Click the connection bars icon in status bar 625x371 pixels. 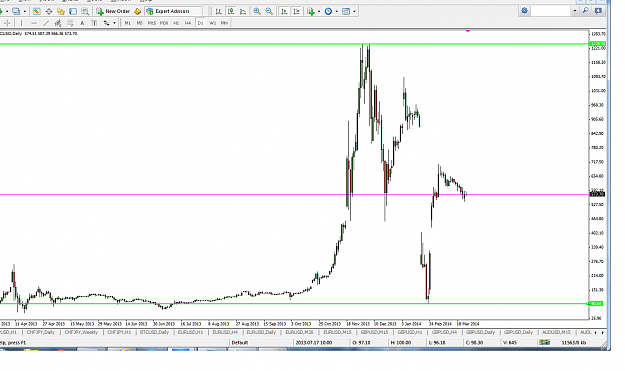(x=544, y=342)
